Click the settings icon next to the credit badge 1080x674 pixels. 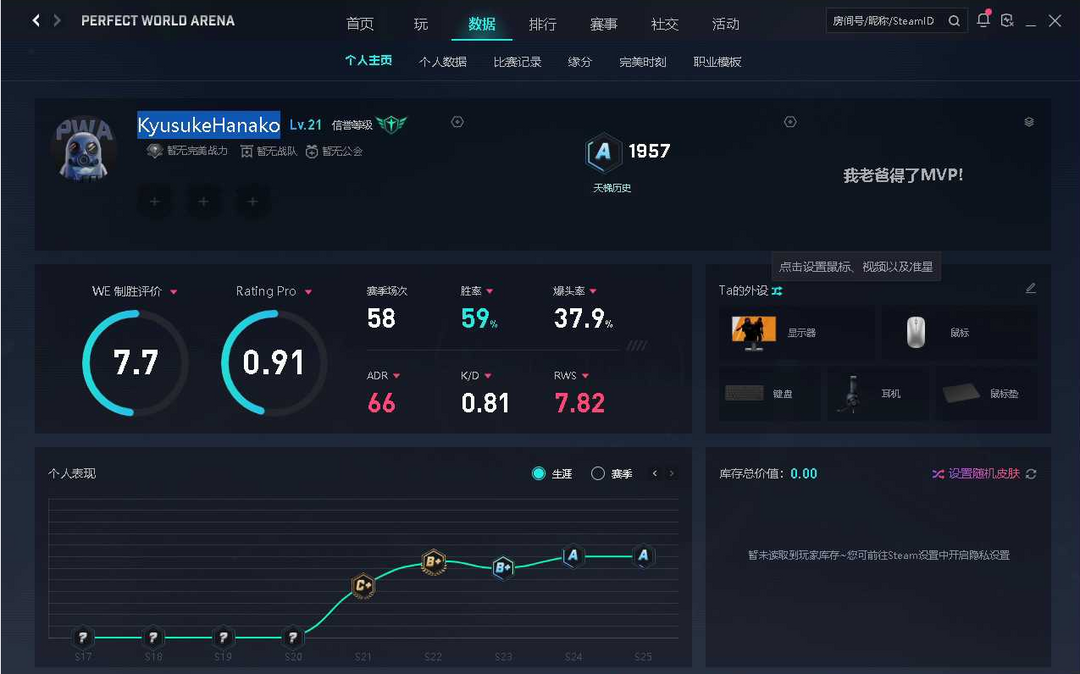click(457, 122)
